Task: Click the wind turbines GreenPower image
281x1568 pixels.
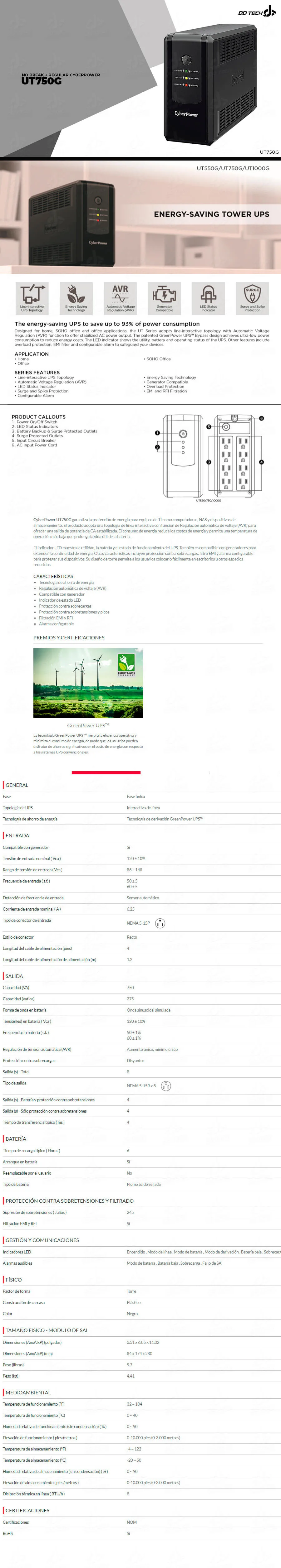Action: tap(88, 683)
